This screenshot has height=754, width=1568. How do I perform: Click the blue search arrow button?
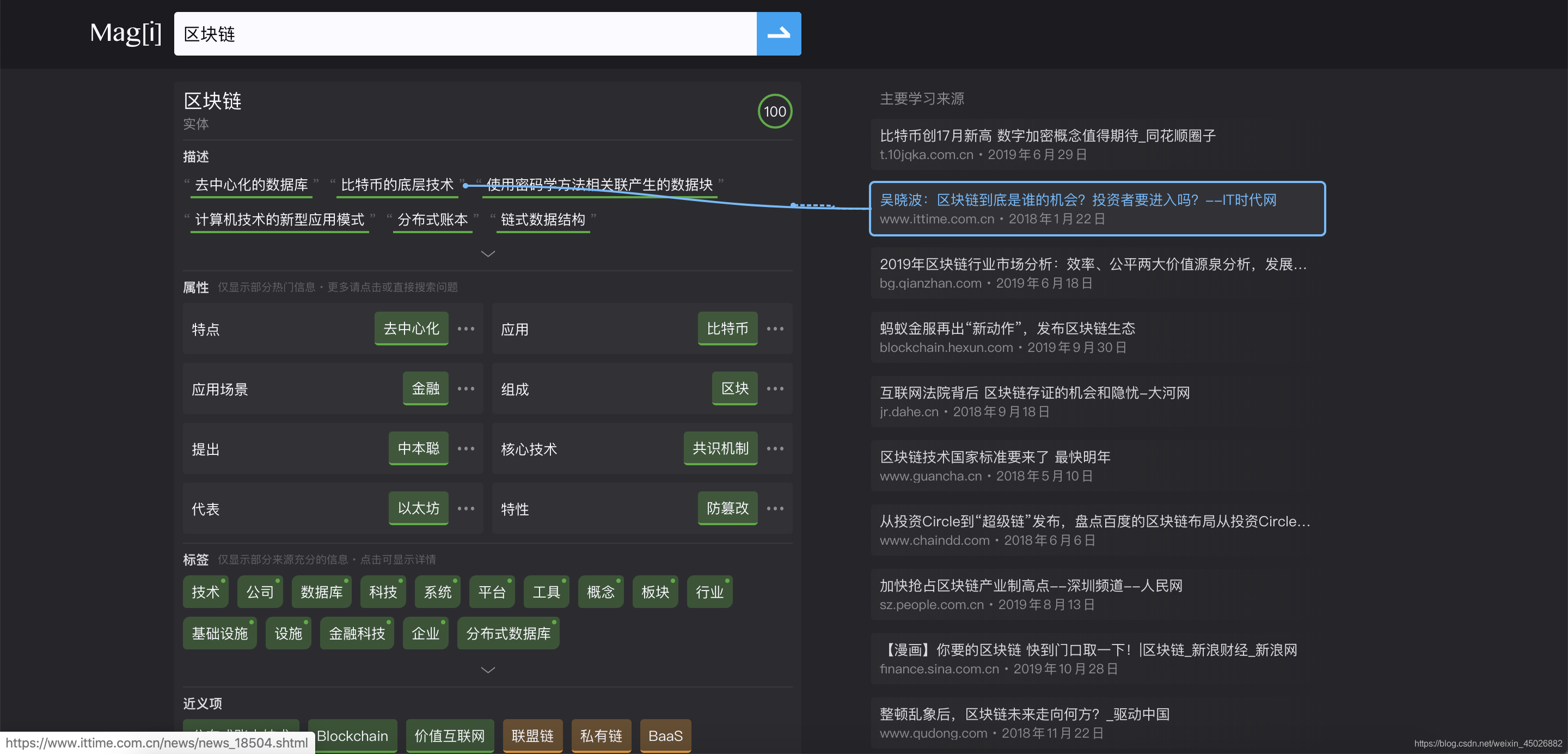[x=778, y=33]
